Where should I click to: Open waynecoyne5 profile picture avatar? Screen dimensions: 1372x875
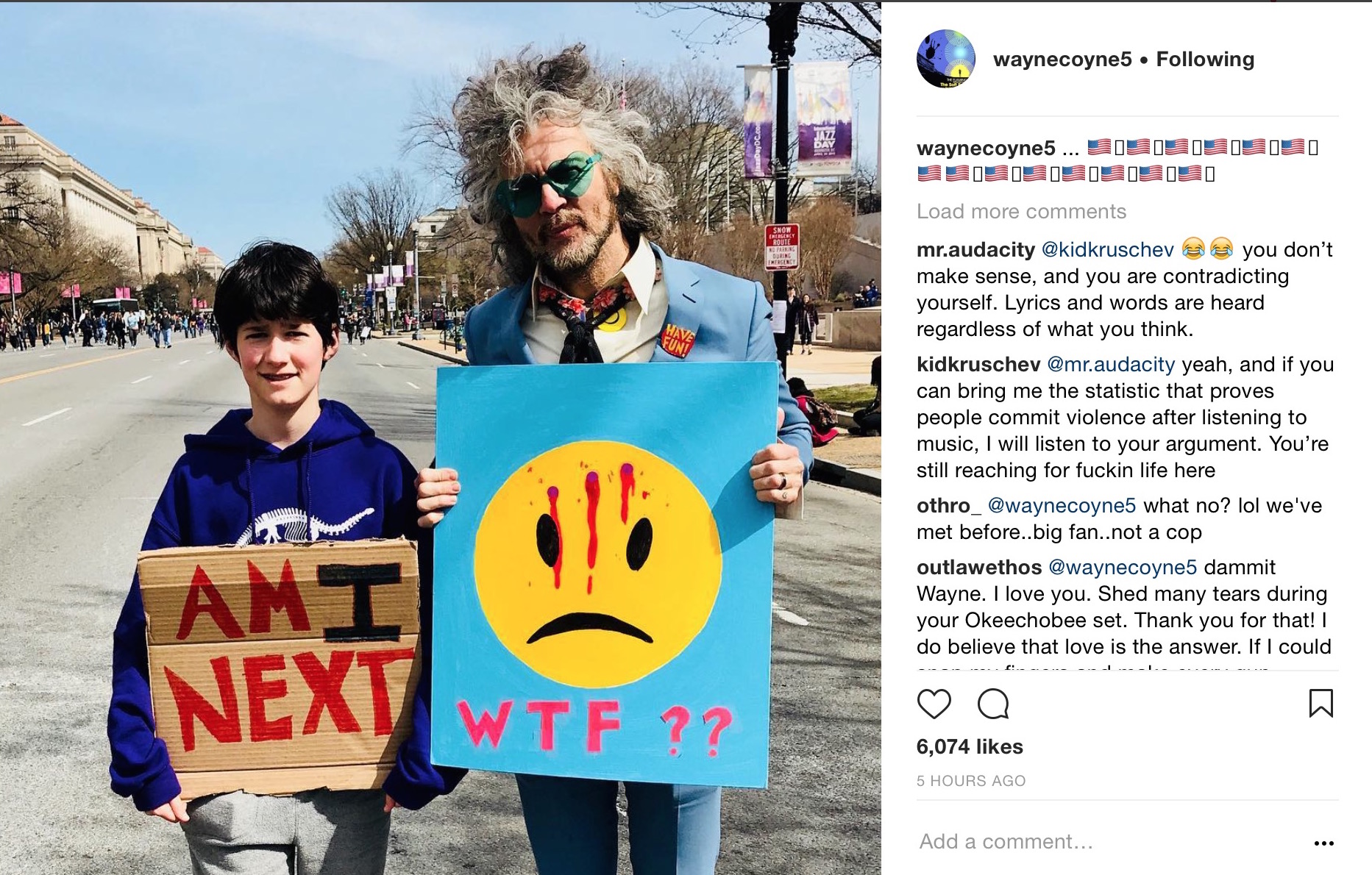click(x=946, y=59)
